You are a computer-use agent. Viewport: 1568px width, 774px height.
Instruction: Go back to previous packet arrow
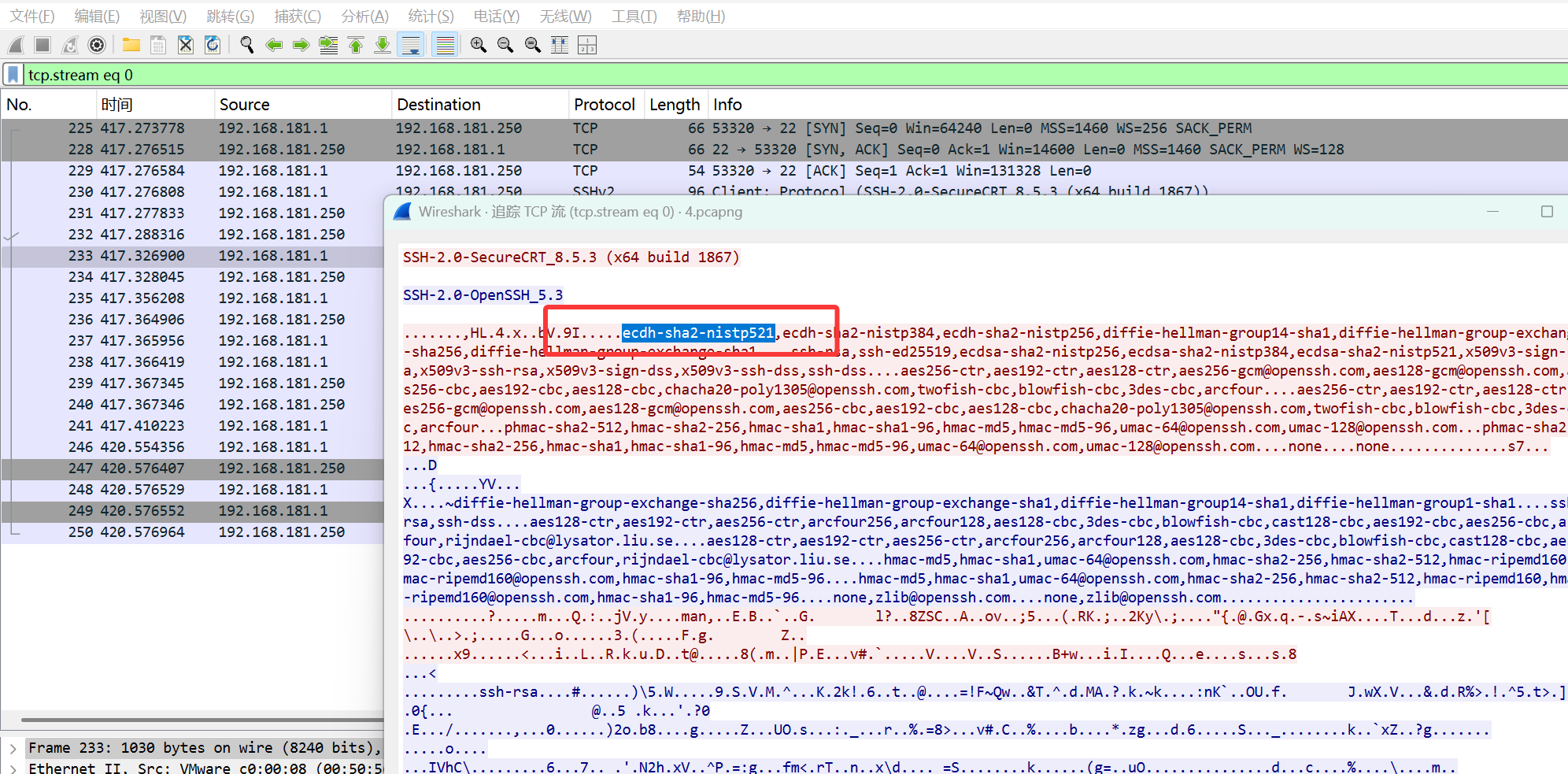click(x=274, y=45)
